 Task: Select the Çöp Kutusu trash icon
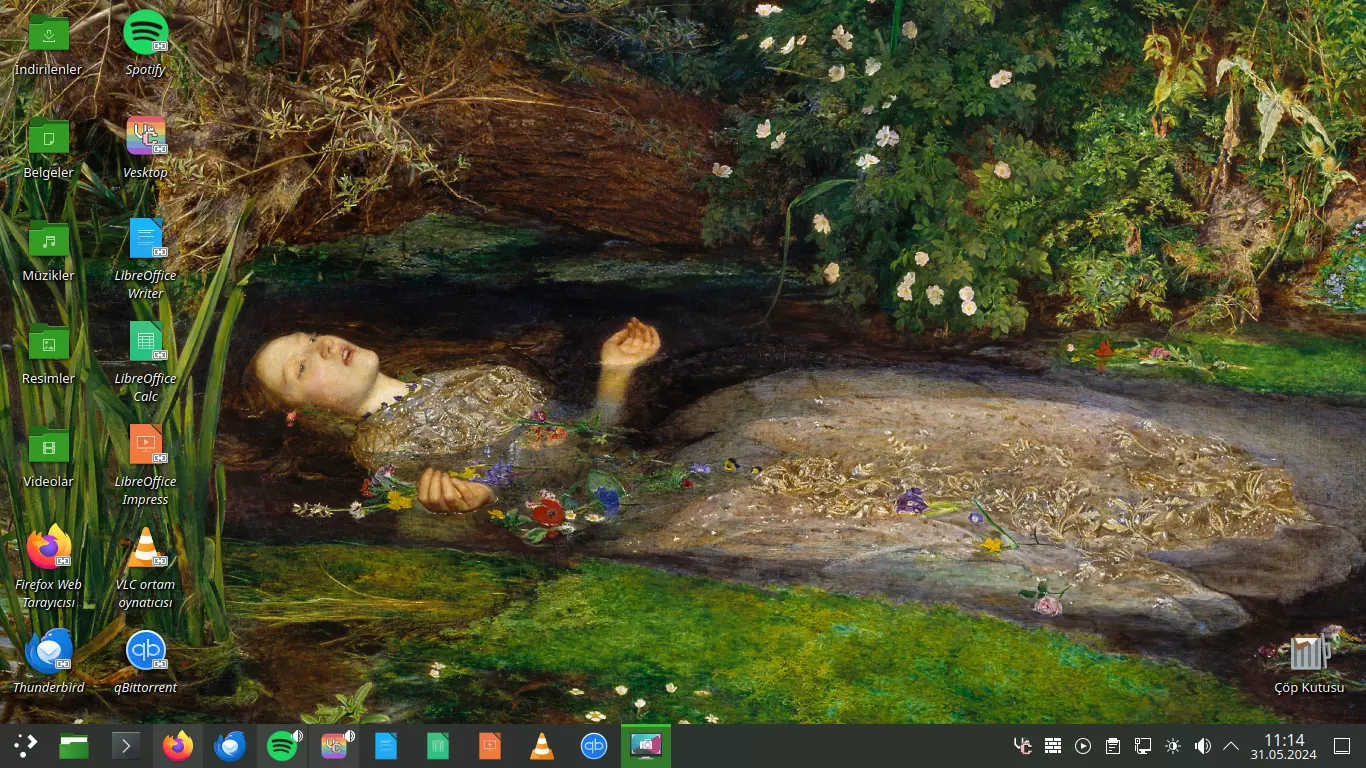tap(1309, 662)
